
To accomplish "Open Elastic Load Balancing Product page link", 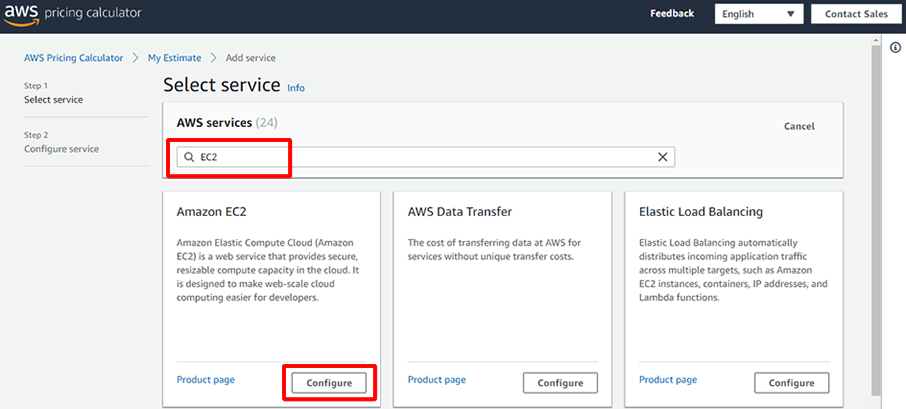I will (x=668, y=380).
